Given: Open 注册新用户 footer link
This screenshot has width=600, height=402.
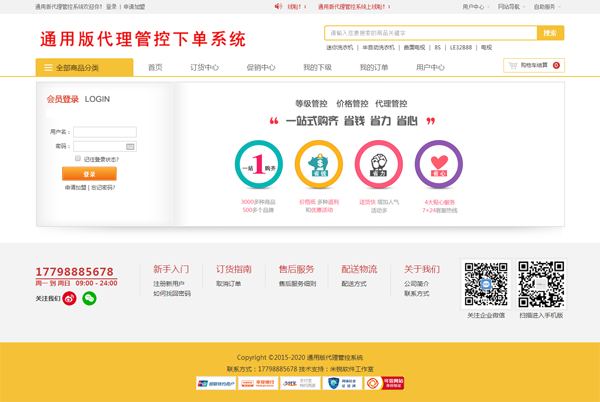Looking at the screenshot, I should pyautogui.click(x=169, y=284).
